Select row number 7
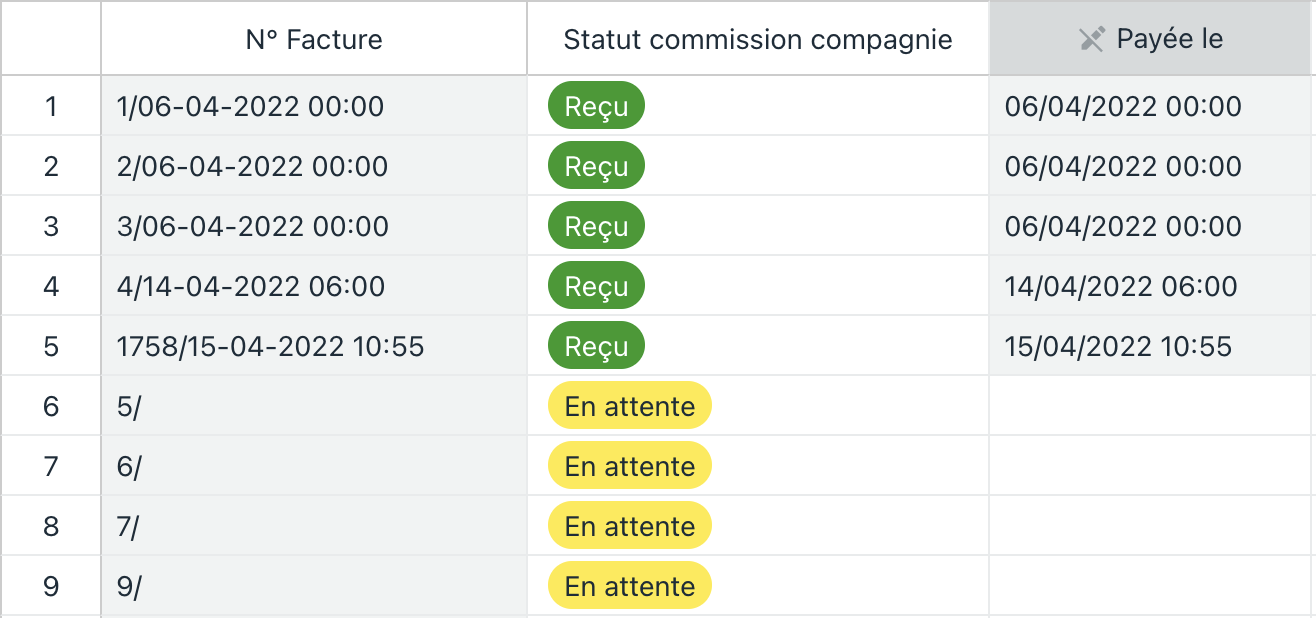1316x618 pixels. coord(51,466)
